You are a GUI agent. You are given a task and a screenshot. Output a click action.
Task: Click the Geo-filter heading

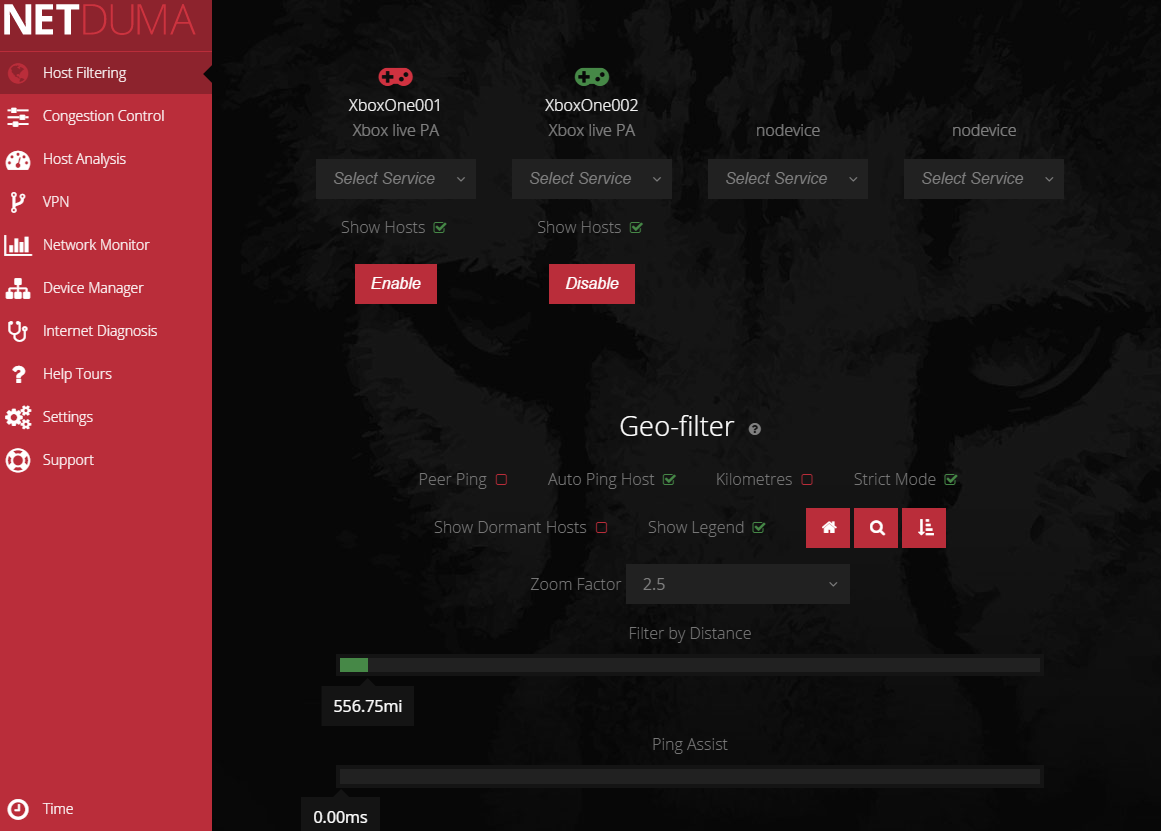677,426
